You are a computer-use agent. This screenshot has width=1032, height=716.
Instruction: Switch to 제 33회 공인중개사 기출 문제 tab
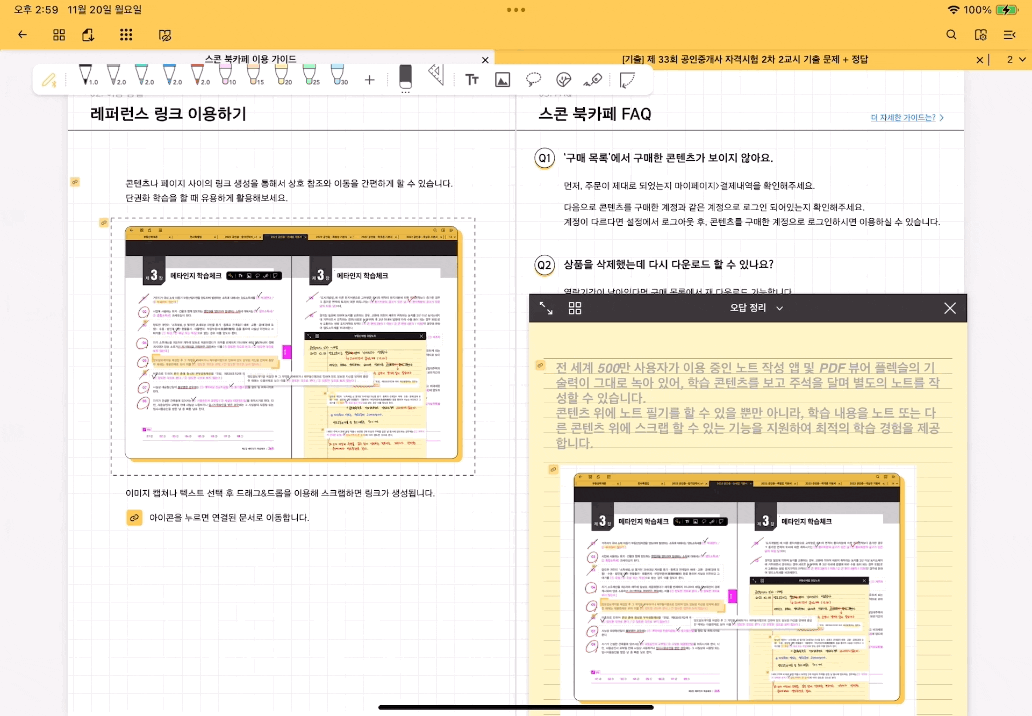point(745,59)
